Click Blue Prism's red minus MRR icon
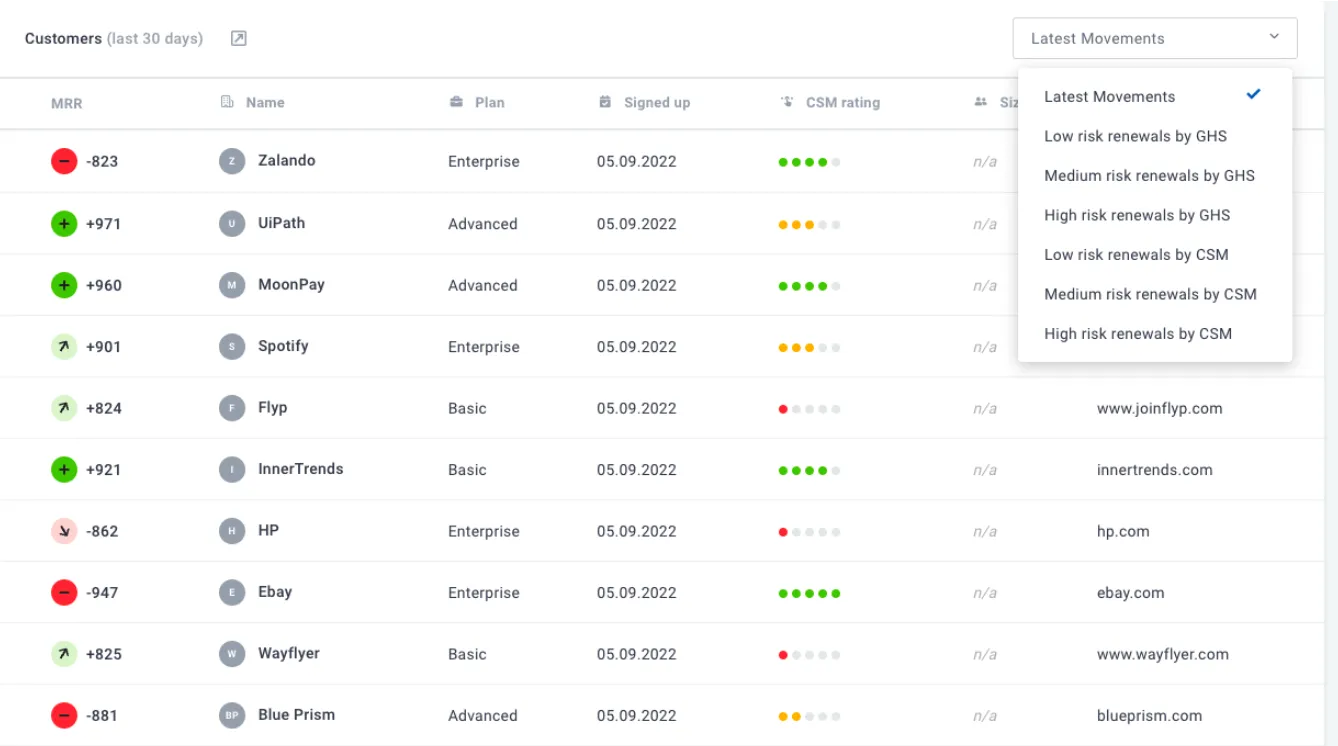The width and height of the screenshot is (1338, 746). coord(64,716)
